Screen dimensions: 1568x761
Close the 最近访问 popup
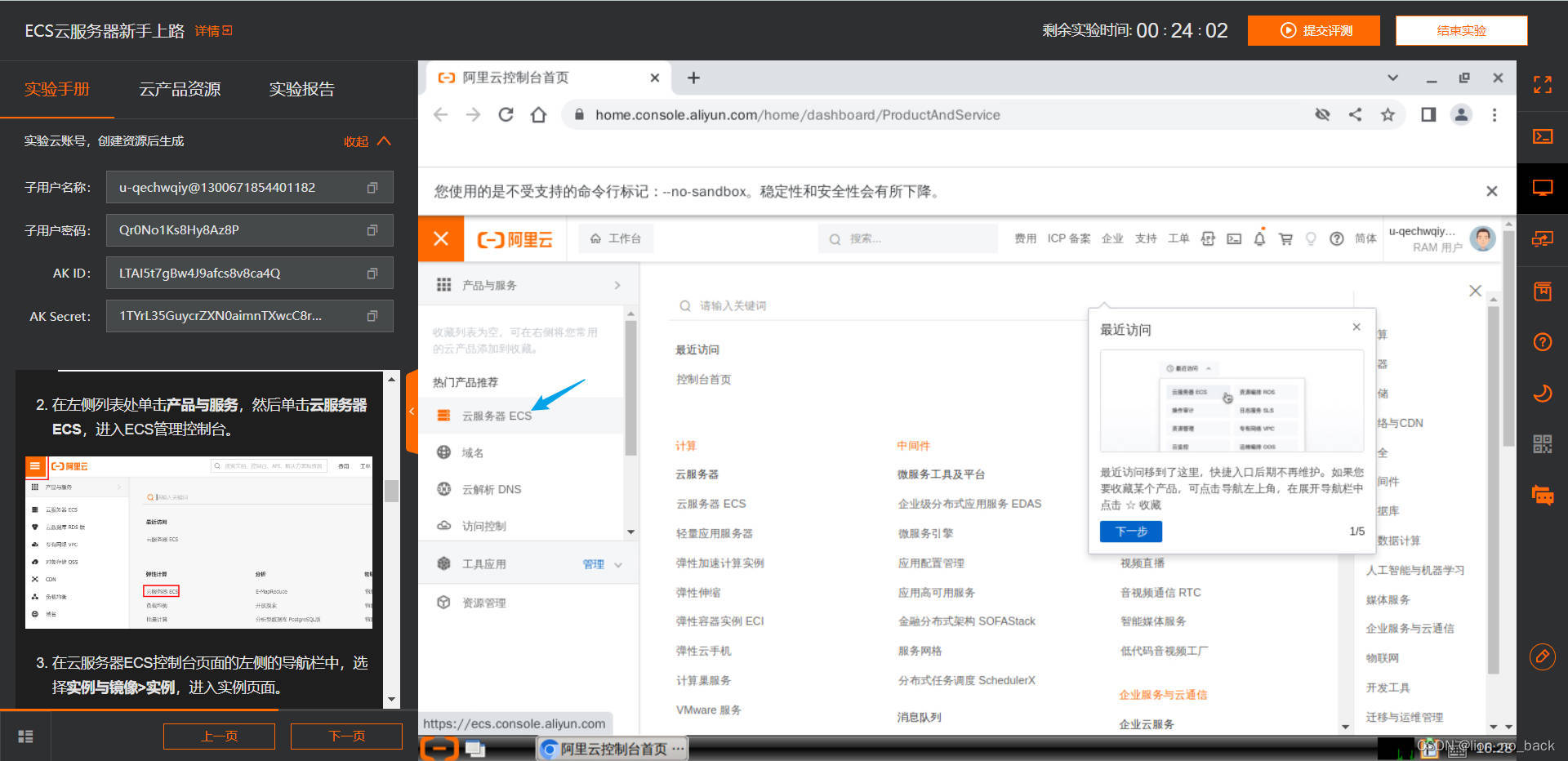pos(1356,327)
